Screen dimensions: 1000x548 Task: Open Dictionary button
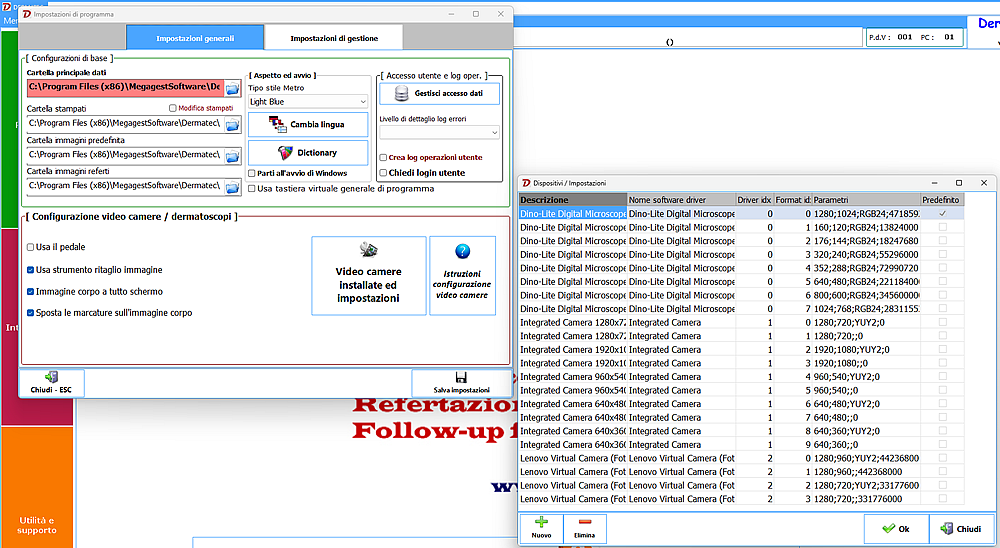(x=308, y=152)
